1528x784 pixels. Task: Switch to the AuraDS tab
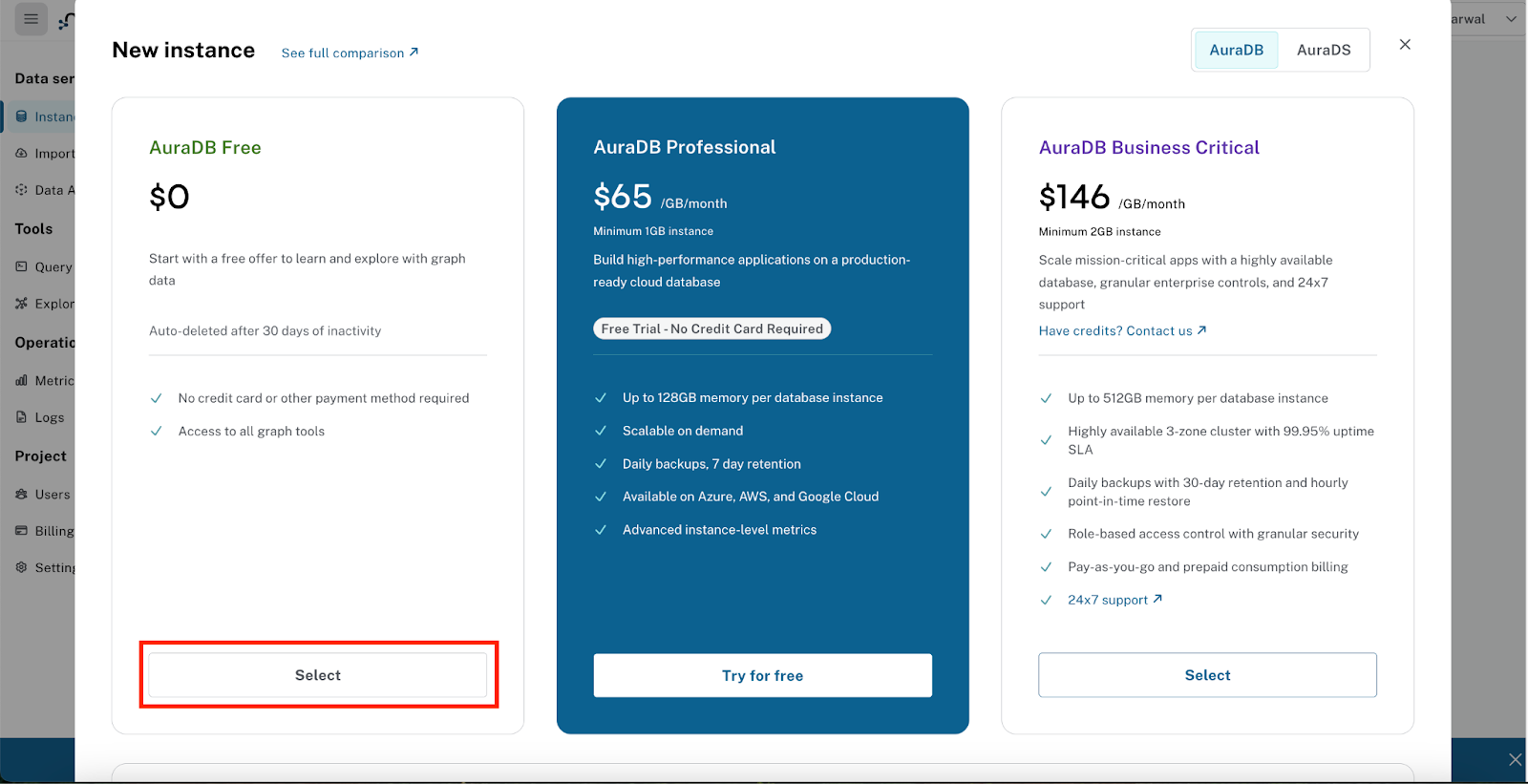click(1324, 51)
